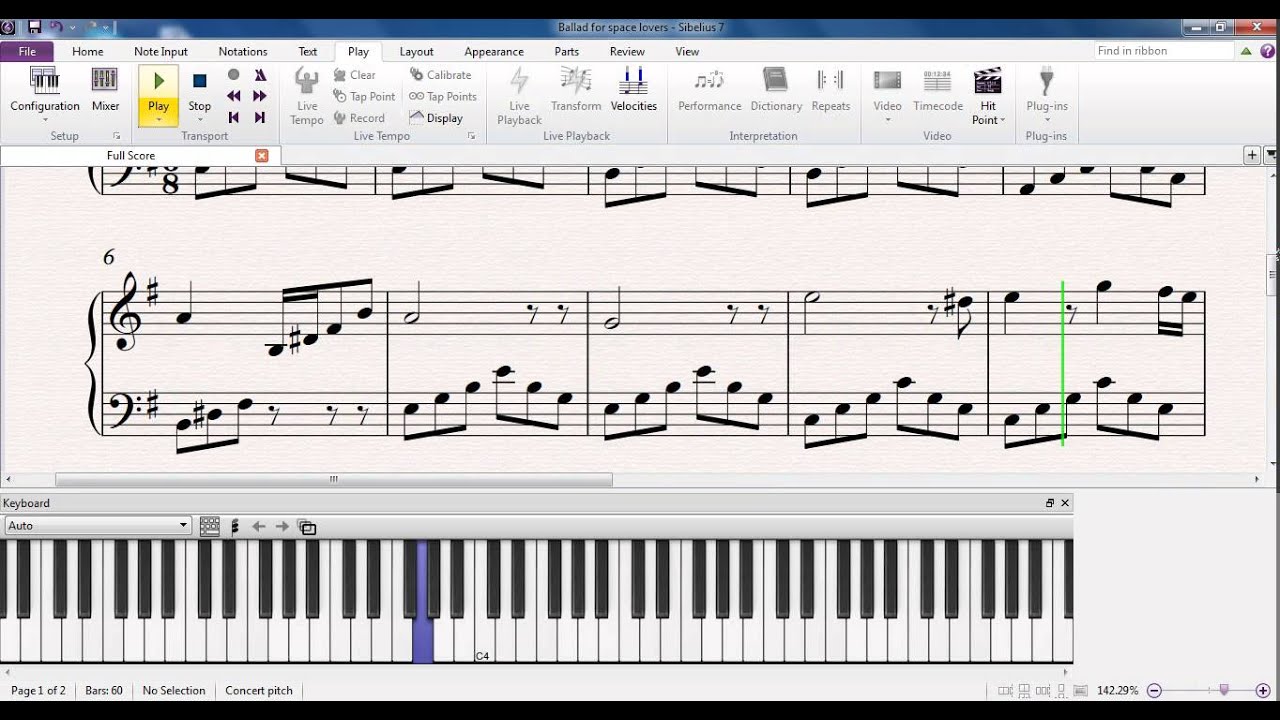This screenshot has height=720, width=1280.
Task: Undo using the quick access arrow
Action: 56,27
